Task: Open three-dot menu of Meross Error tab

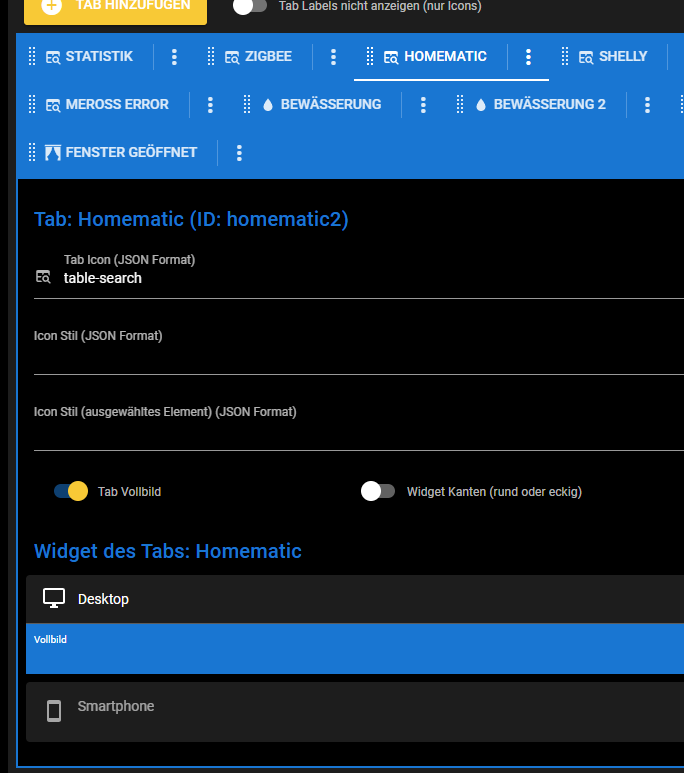Action: (210, 105)
